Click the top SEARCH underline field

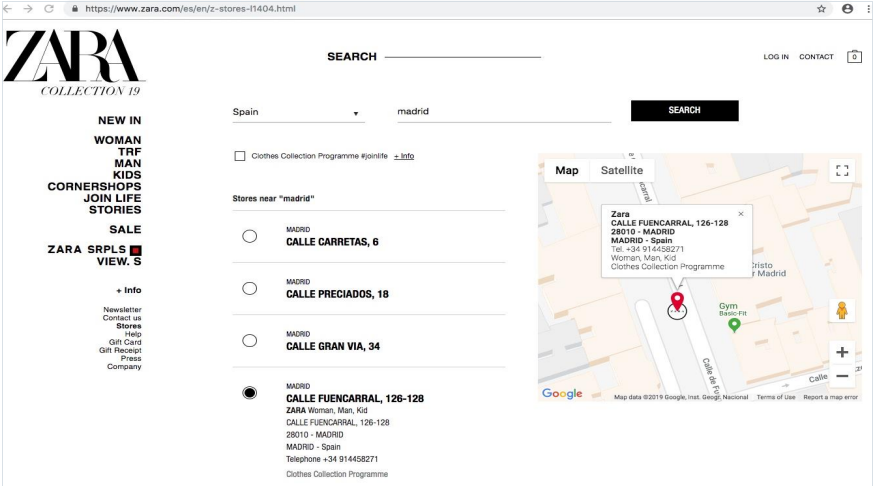click(463, 56)
